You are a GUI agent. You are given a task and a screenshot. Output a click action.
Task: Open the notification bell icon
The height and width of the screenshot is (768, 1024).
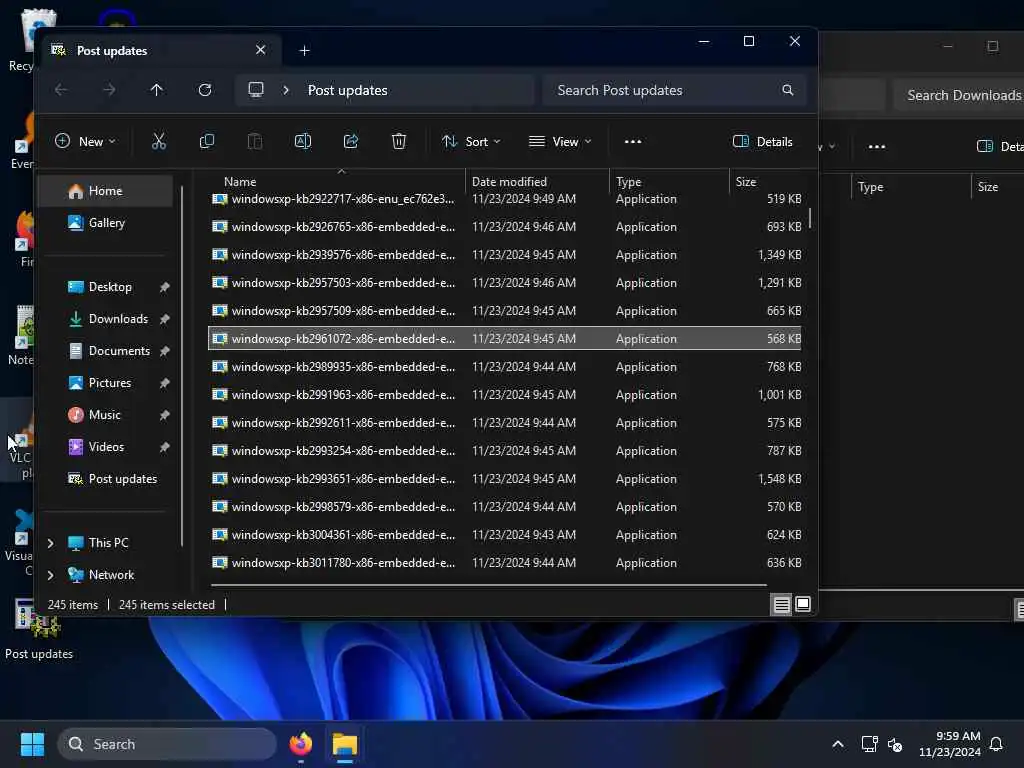[x=996, y=744]
